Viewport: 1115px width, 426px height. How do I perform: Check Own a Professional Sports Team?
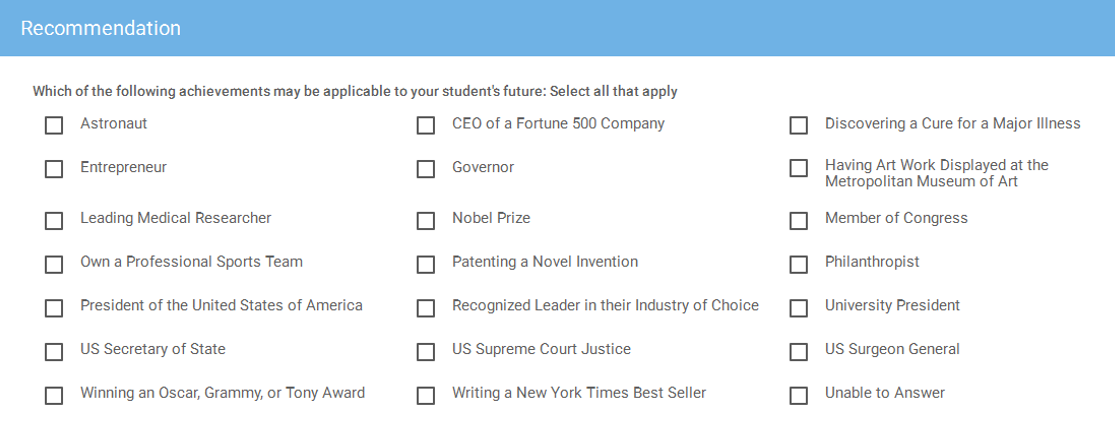54,264
